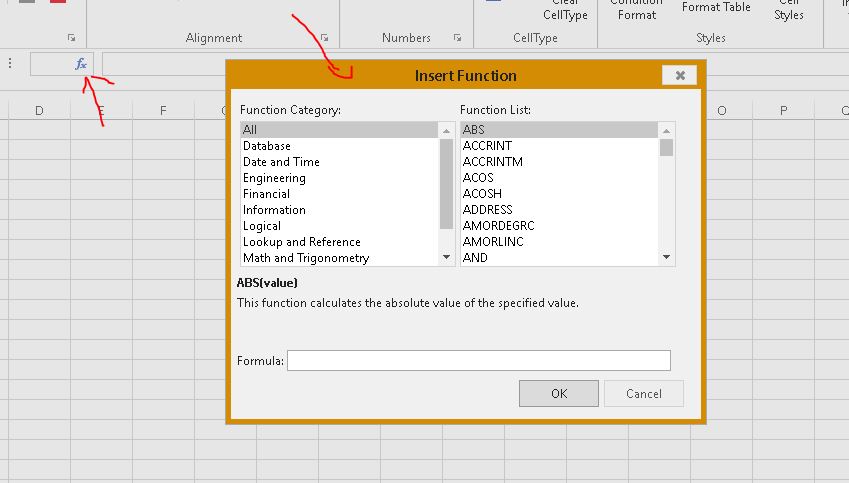Choose Date and Time category

281,162
